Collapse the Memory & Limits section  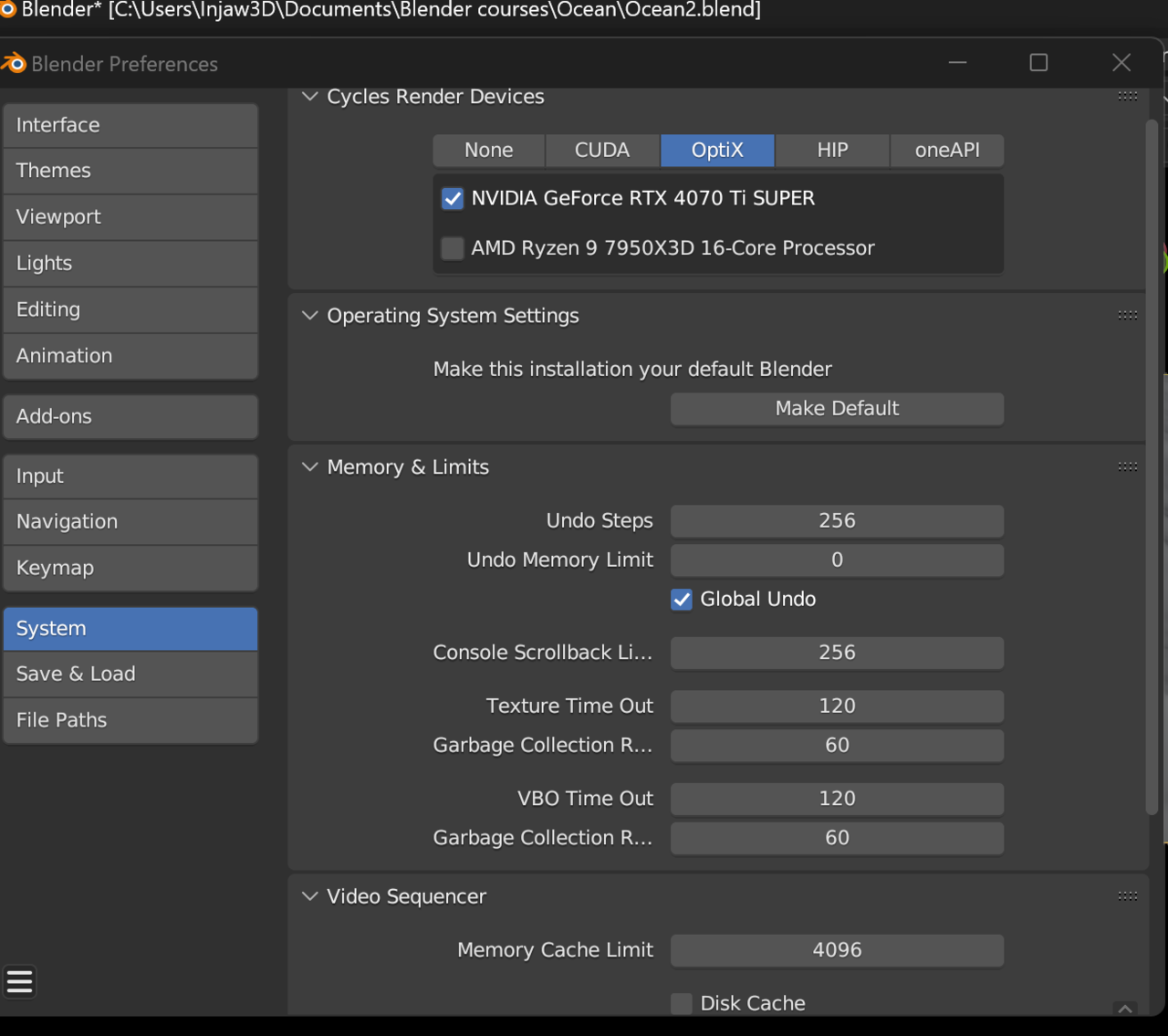pyautogui.click(x=310, y=467)
